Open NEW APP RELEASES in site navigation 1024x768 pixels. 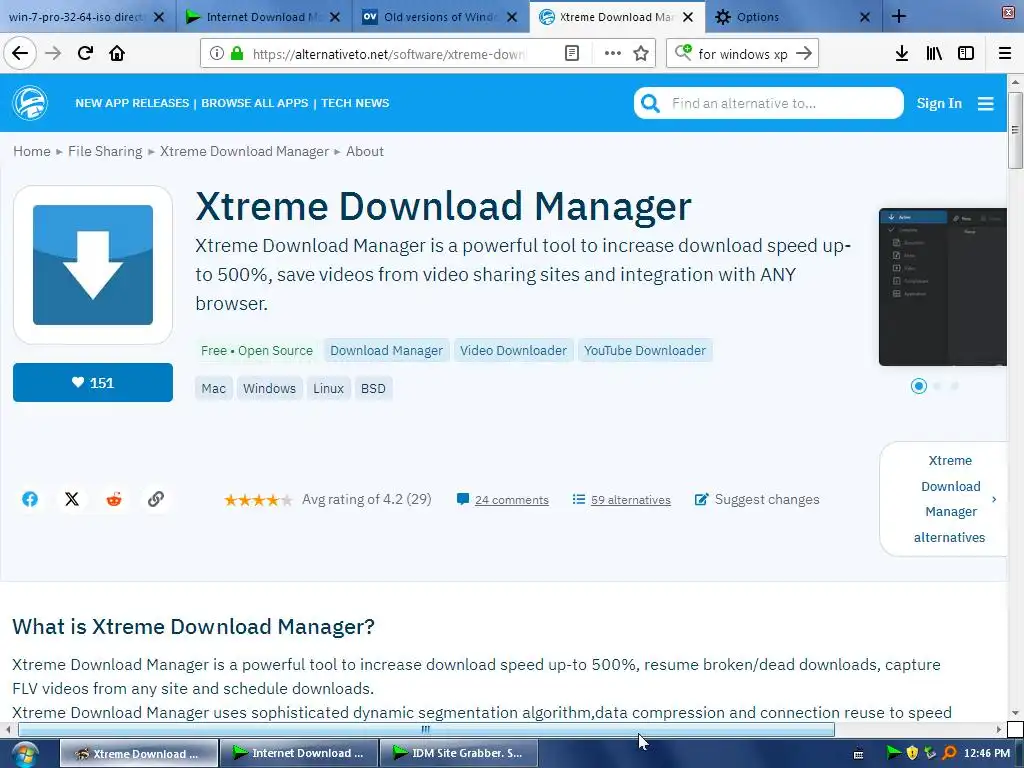pos(132,103)
